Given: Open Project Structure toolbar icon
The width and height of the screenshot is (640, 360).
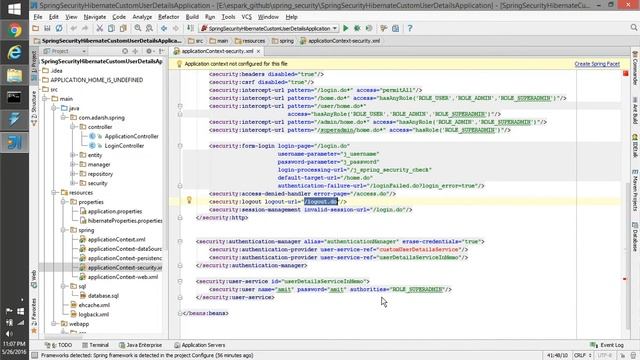Looking at the screenshot, I should click(396, 28).
